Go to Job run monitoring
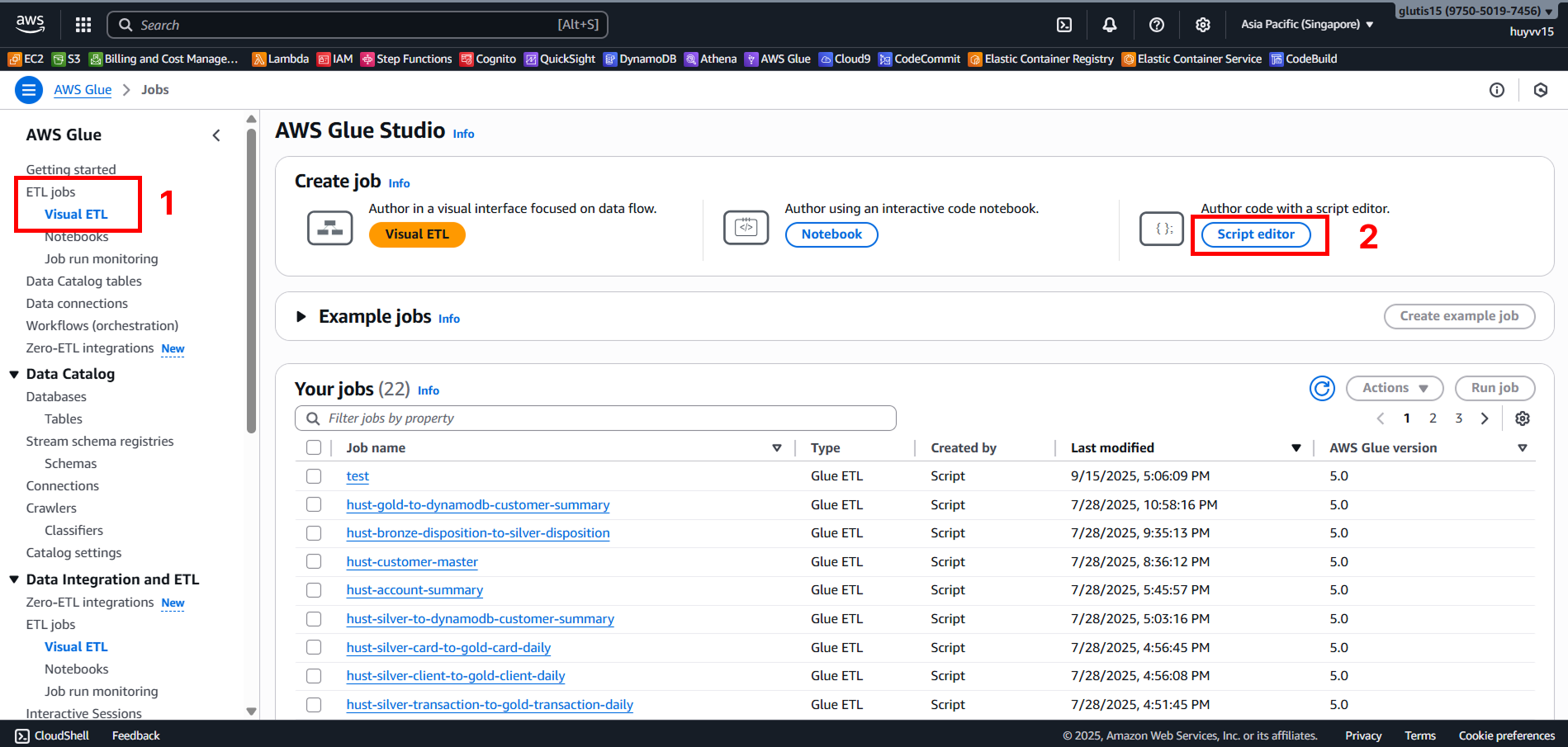This screenshot has width=1568, height=747. point(101,259)
